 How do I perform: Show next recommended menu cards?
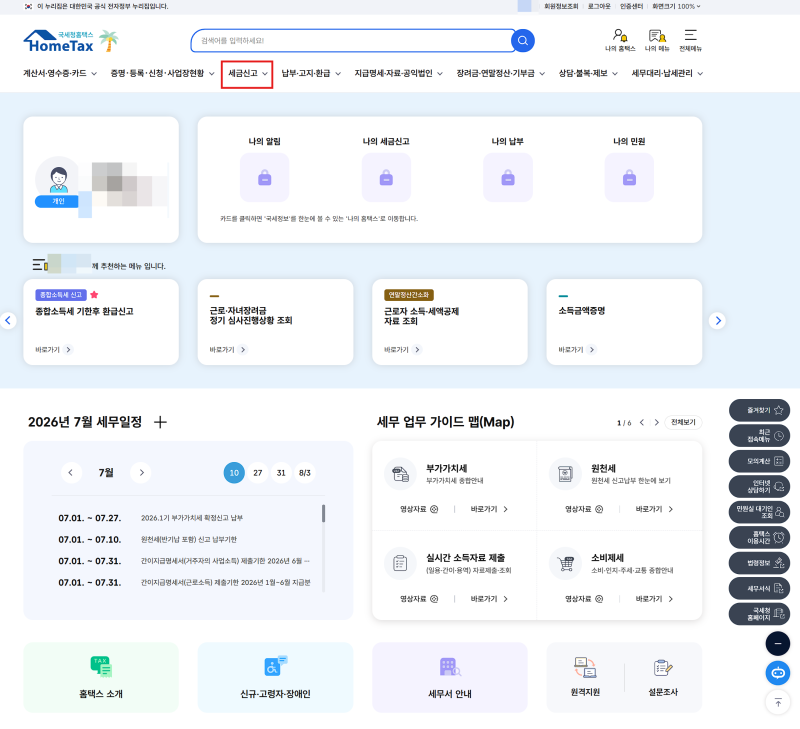[717, 320]
